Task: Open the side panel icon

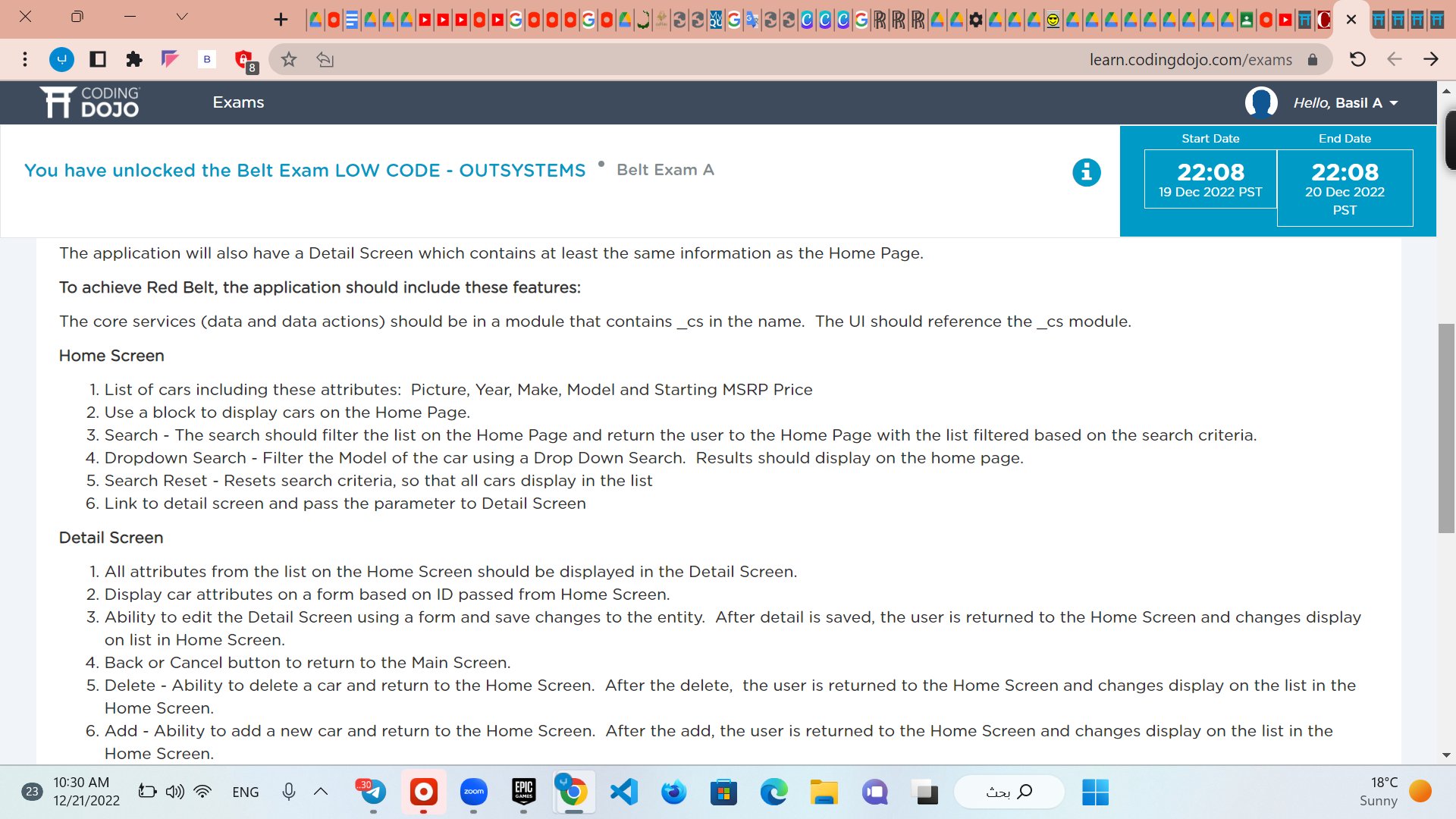Action: point(98,59)
